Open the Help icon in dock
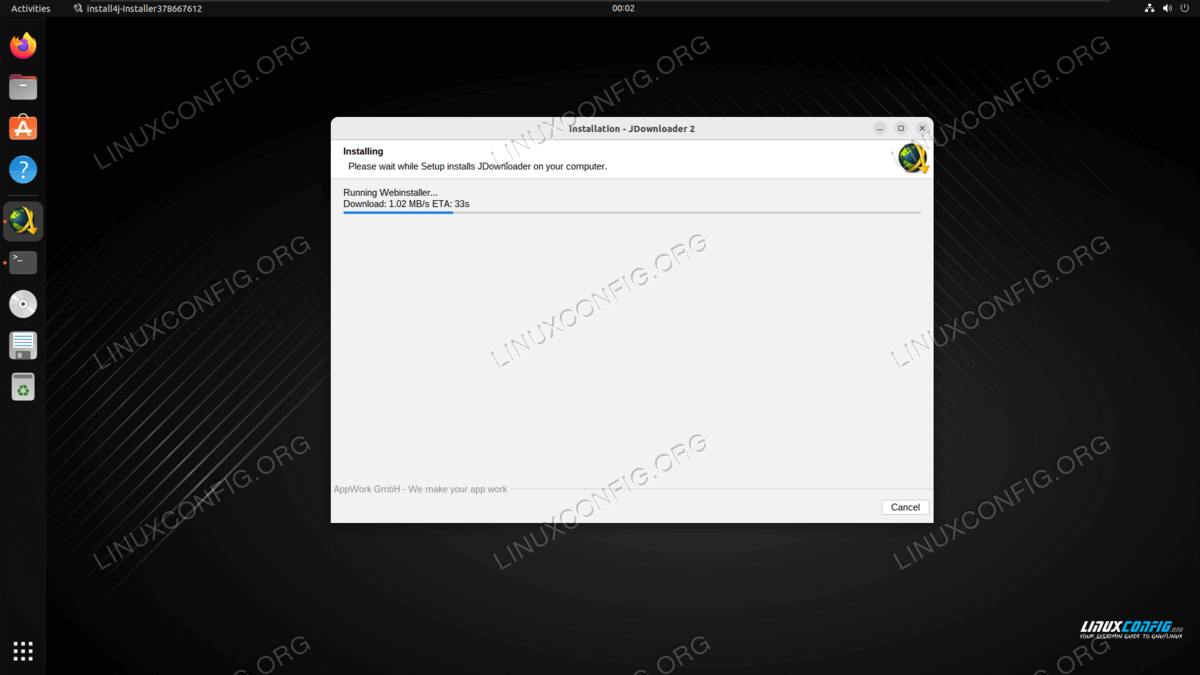 point(23,169)
